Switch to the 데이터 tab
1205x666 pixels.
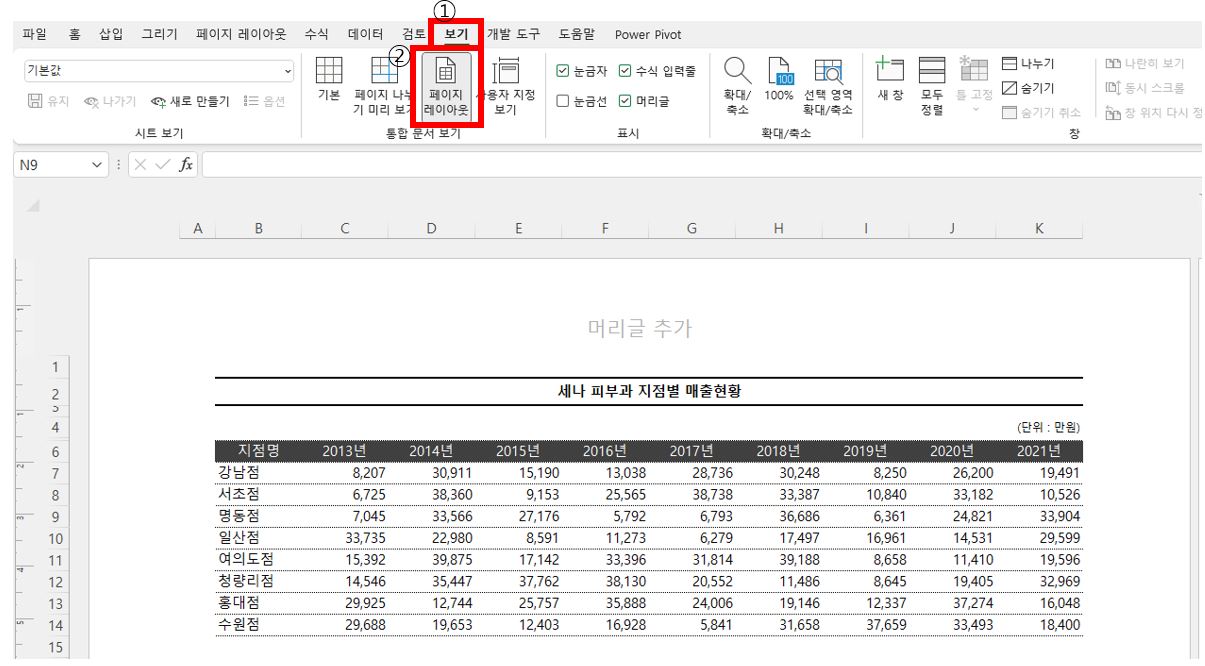coord(365,34)
